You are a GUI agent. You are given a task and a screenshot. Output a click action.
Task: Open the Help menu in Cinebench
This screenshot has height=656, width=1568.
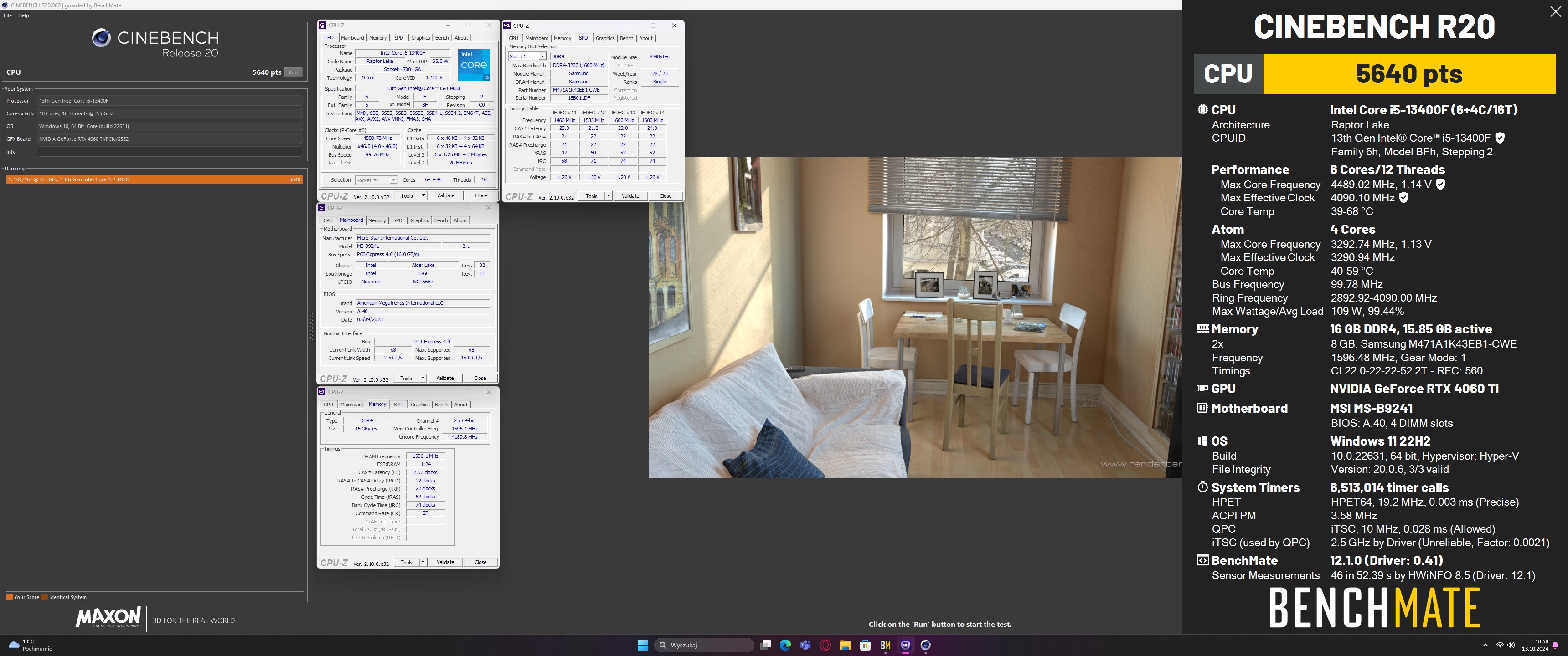[x=24, y=16]
